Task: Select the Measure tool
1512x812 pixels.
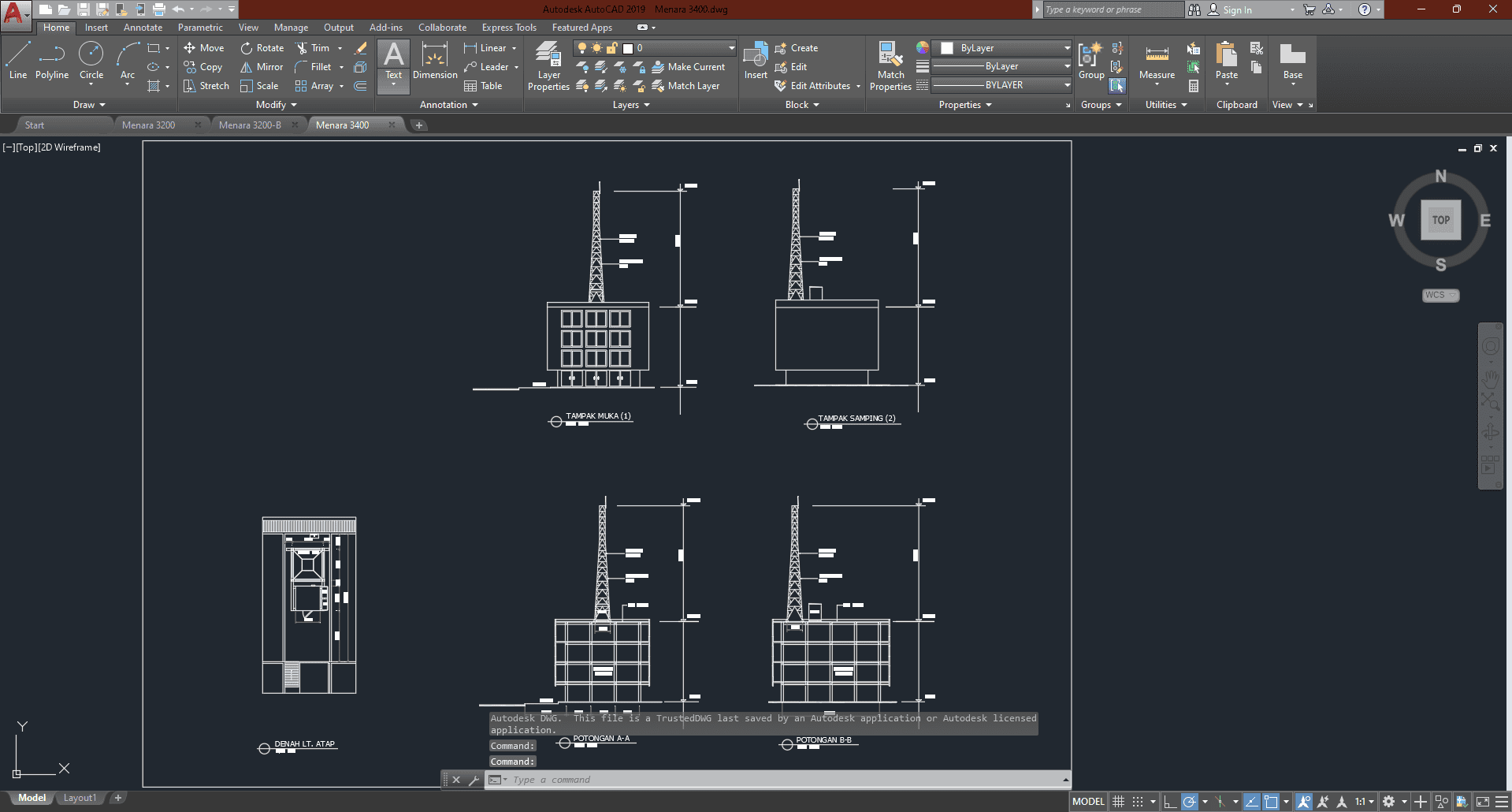Action: [x=1157, y=61]
